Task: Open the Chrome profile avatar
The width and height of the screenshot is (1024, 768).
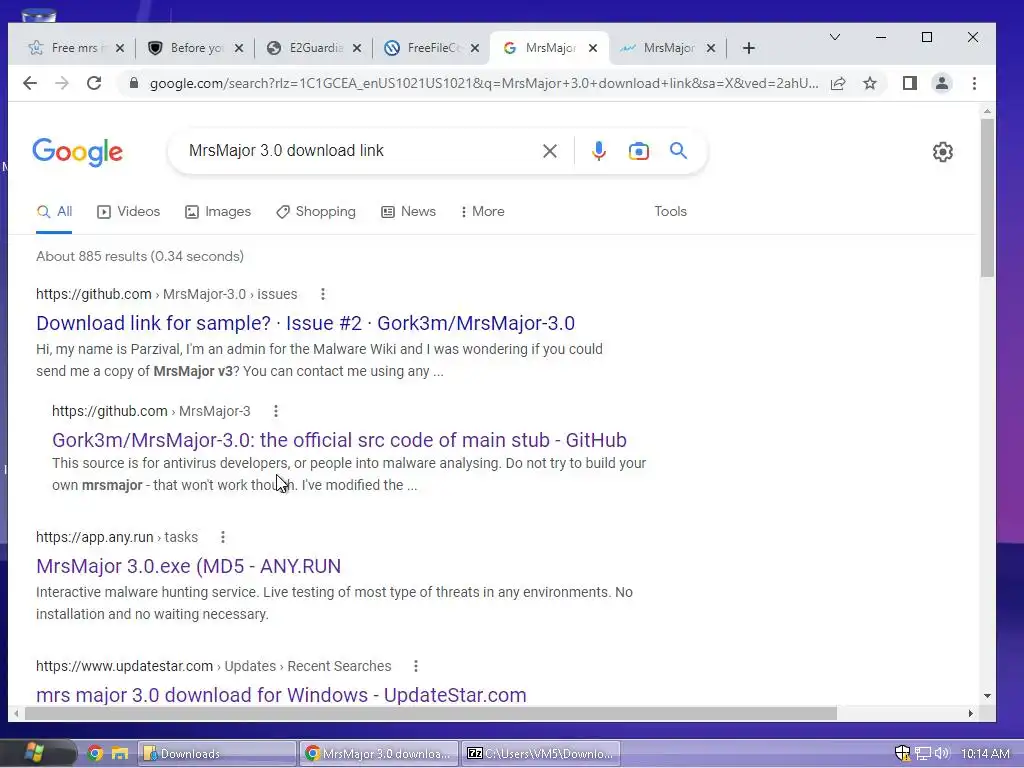Action: pos(942,83)
